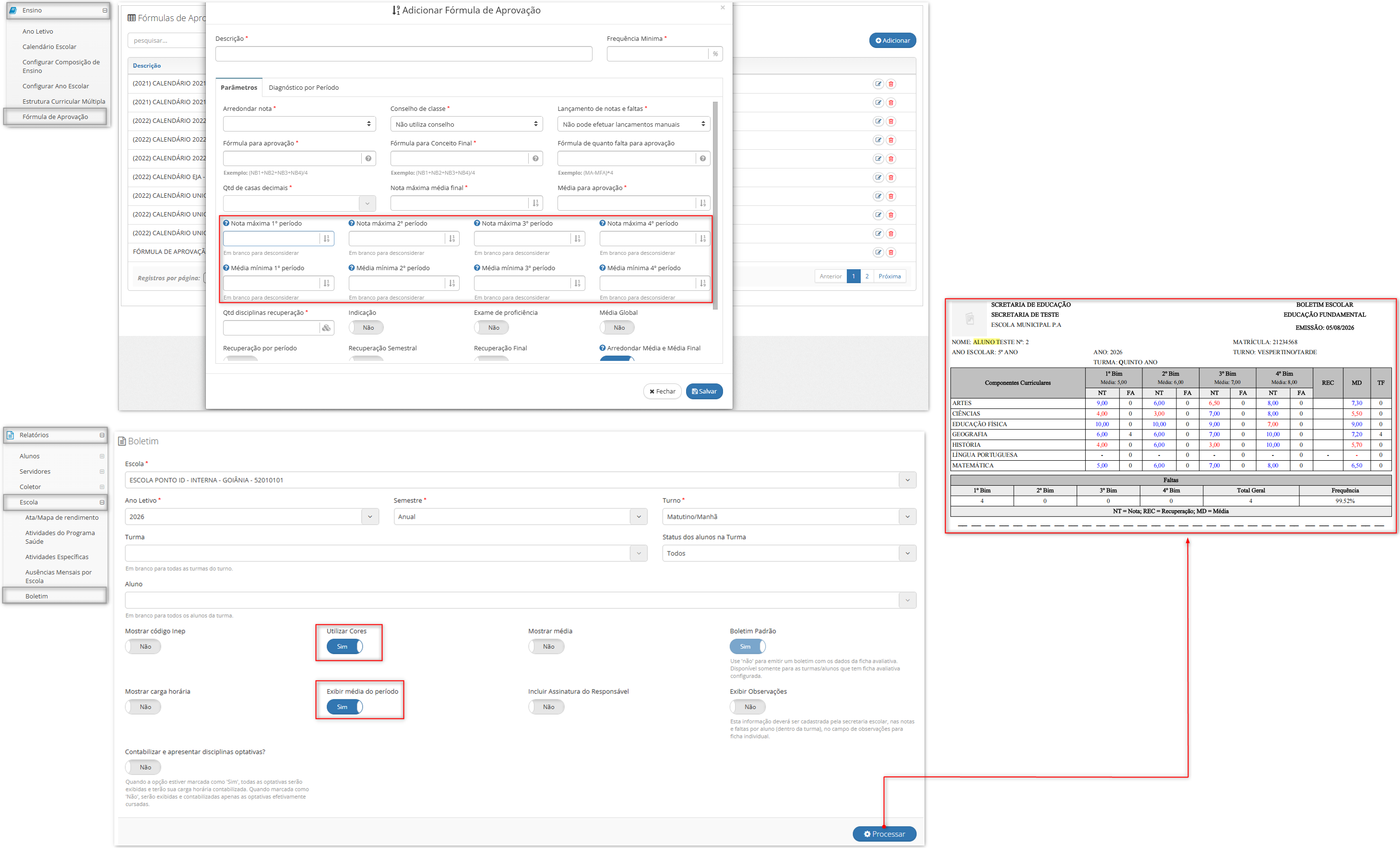Viewport: 1400px width, 848px height.
Task: Click info icon next to Média mínima 4º período
Action: point(602,268)
